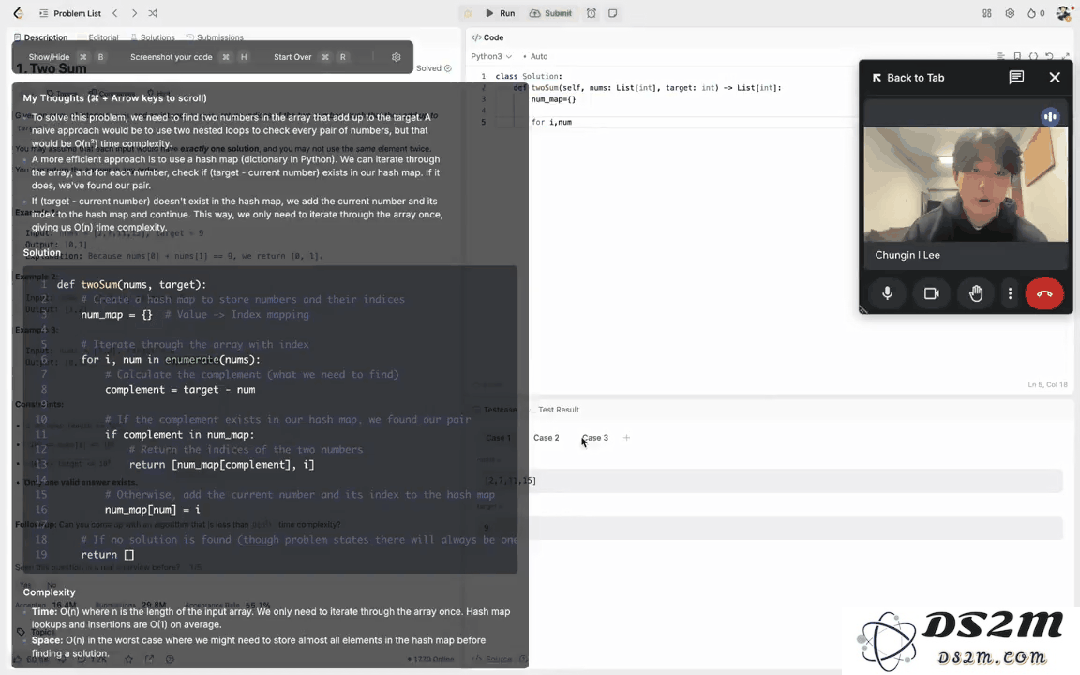Image resolution: width=1080 pixels, height=675 pixels.
Task: Click the 'Chungin I Lee' name label
Action: (907, 255)
